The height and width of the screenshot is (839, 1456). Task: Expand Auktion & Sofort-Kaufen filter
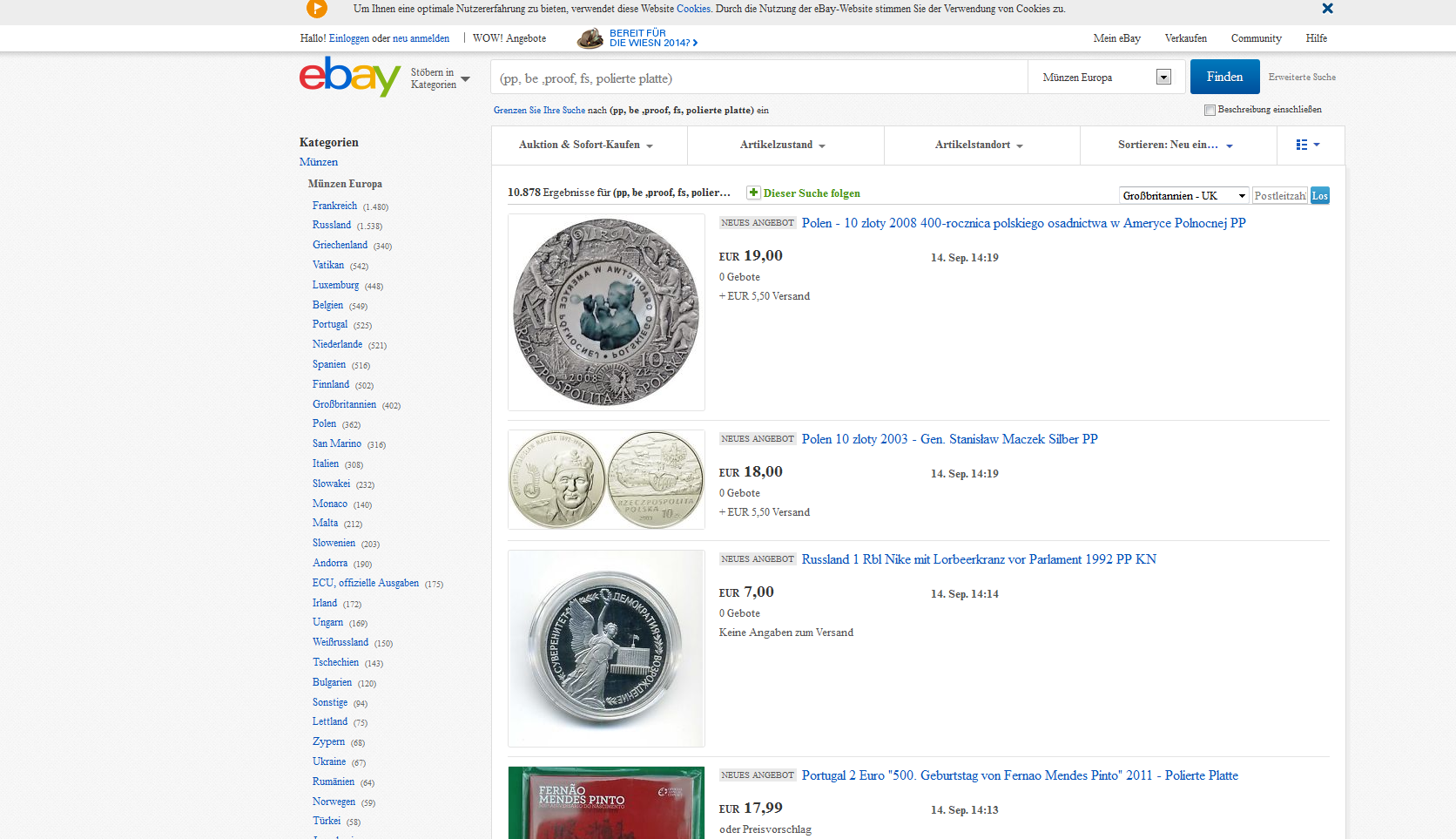(x=586, y=145)
